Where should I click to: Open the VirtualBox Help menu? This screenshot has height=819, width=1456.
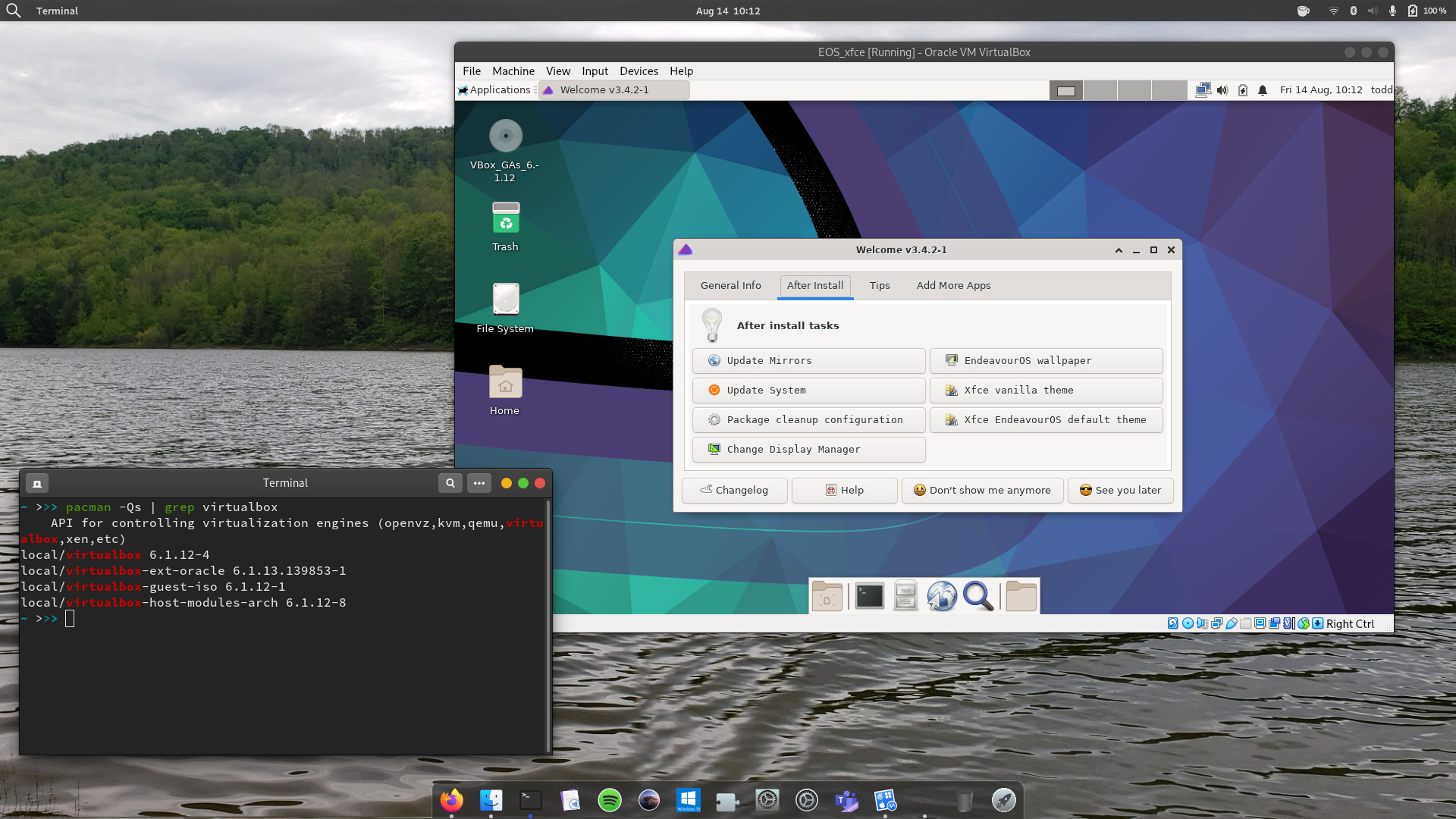[682, 71]
